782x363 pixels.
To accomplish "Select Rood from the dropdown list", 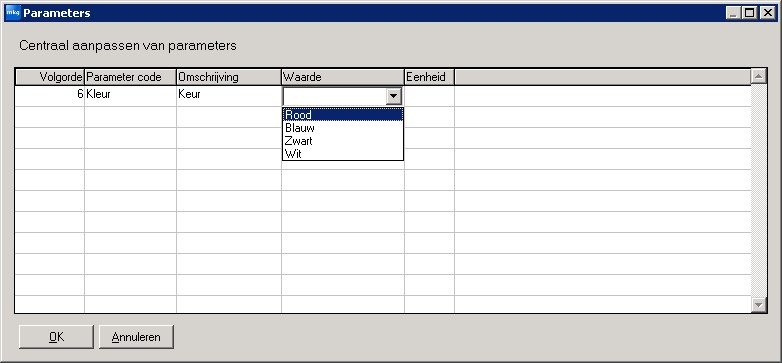I will click(343, 115).
